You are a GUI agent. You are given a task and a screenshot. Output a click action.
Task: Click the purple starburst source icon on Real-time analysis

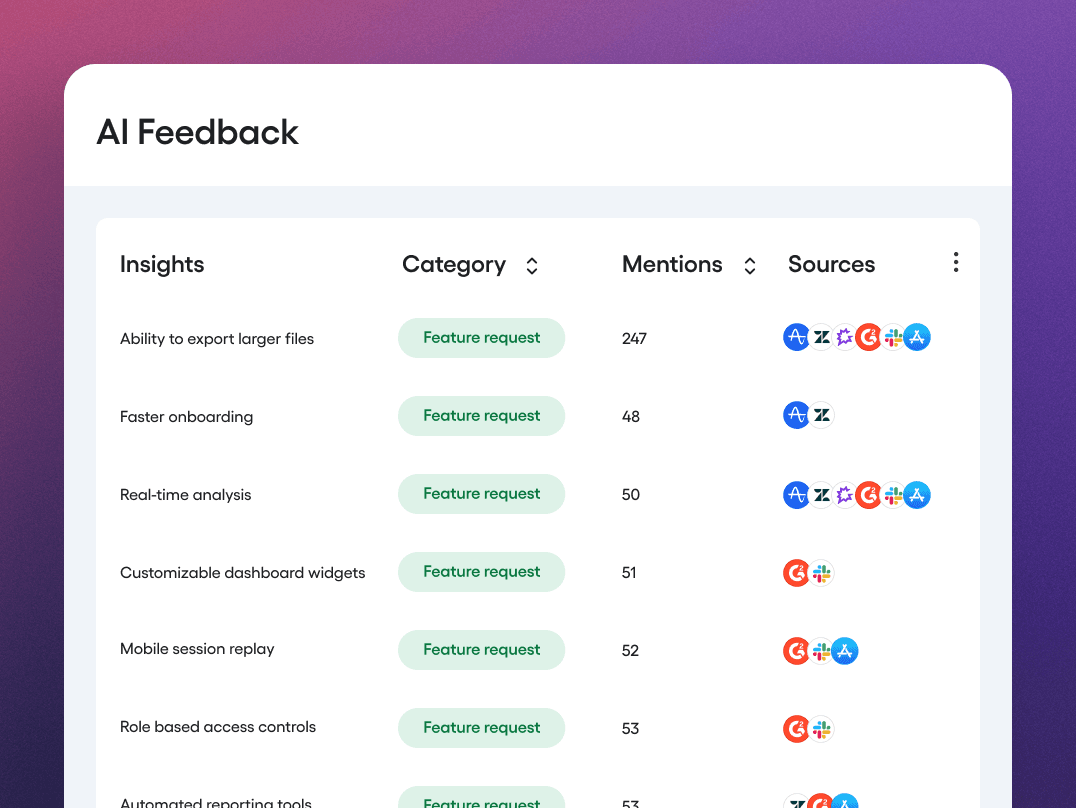coord(845,494)
